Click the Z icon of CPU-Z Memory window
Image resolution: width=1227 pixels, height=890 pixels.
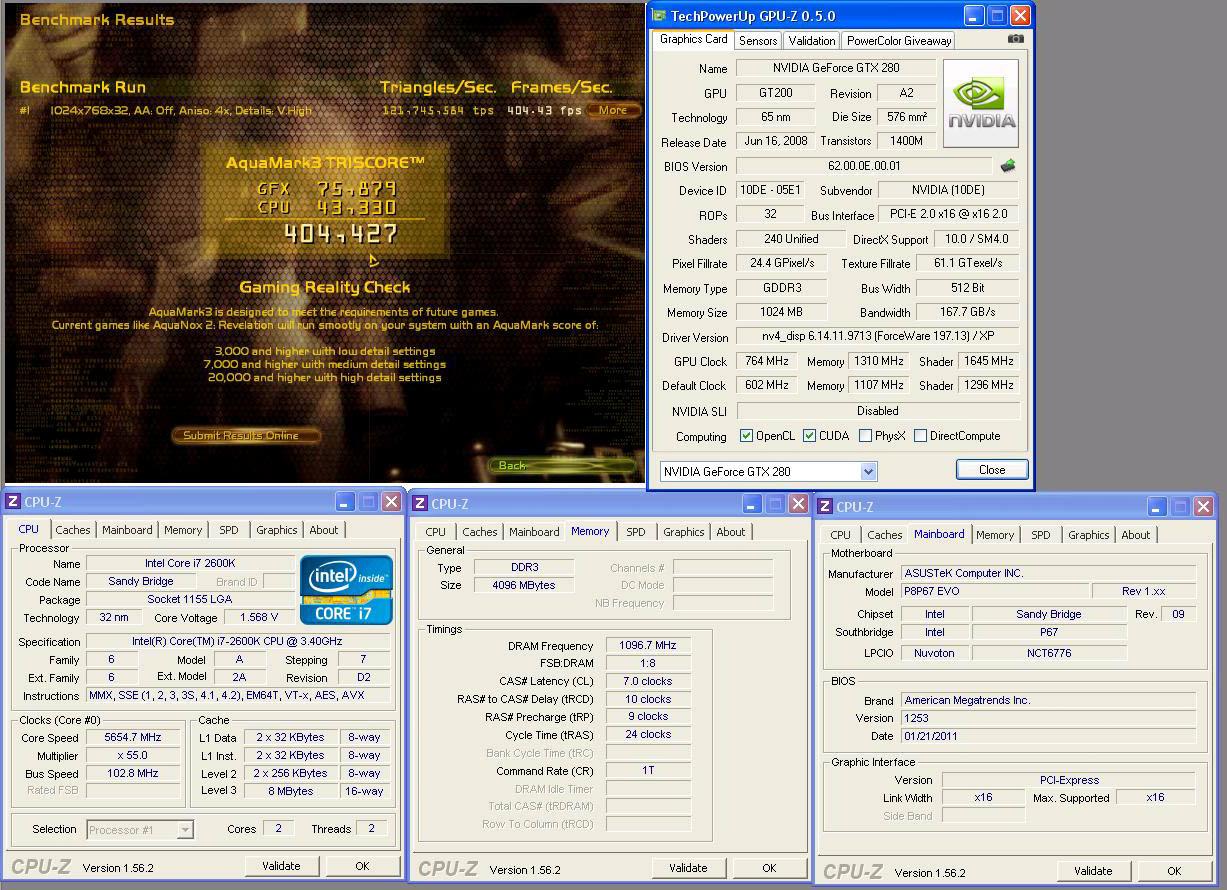point(420,504)
